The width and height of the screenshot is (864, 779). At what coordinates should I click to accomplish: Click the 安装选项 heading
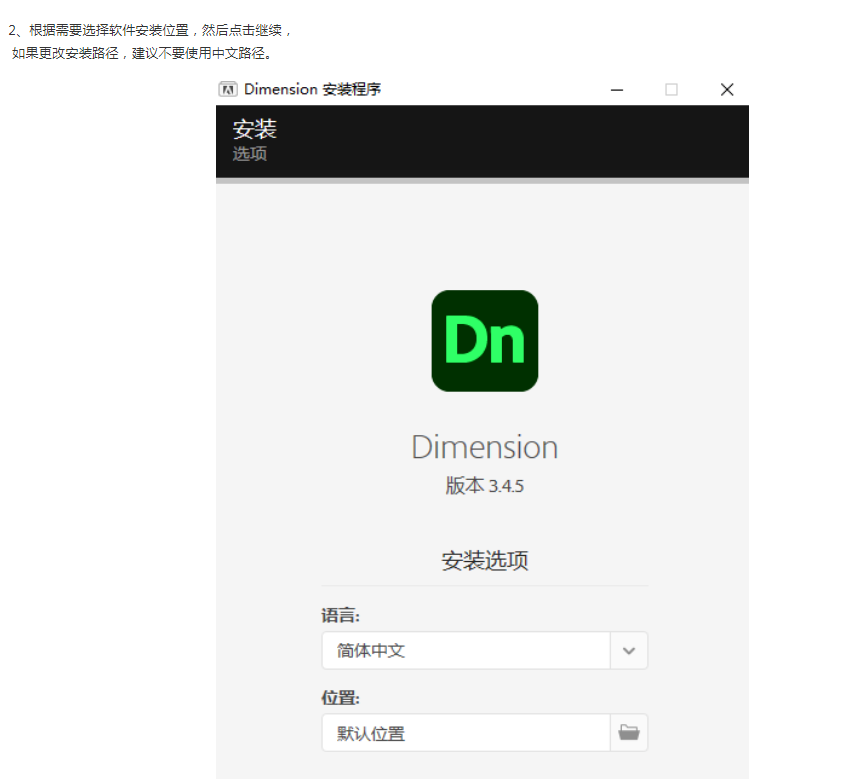tap(485, 561)
